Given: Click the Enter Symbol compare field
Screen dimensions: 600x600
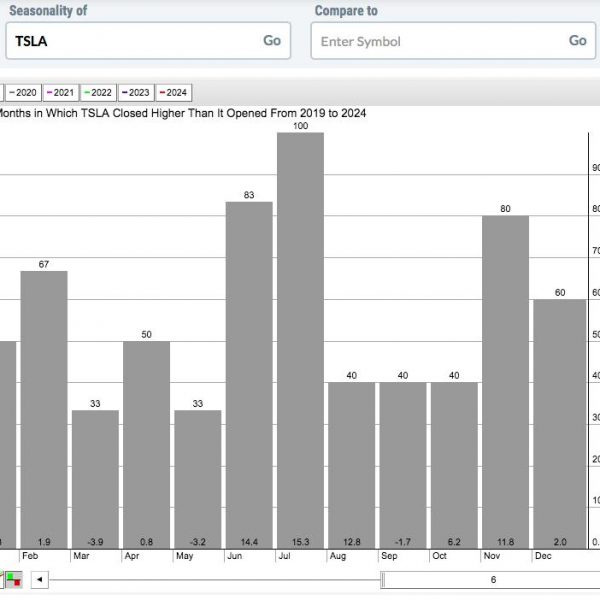Looking at the screenshot, I should pos(453,41).
